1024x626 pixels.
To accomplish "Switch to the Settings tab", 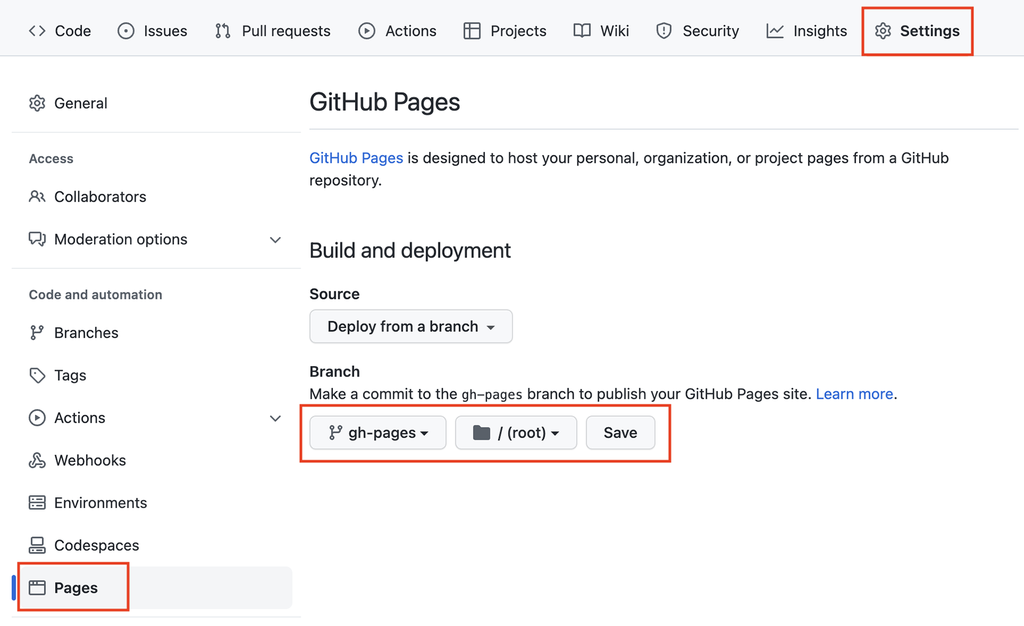I will coord(916,30).
